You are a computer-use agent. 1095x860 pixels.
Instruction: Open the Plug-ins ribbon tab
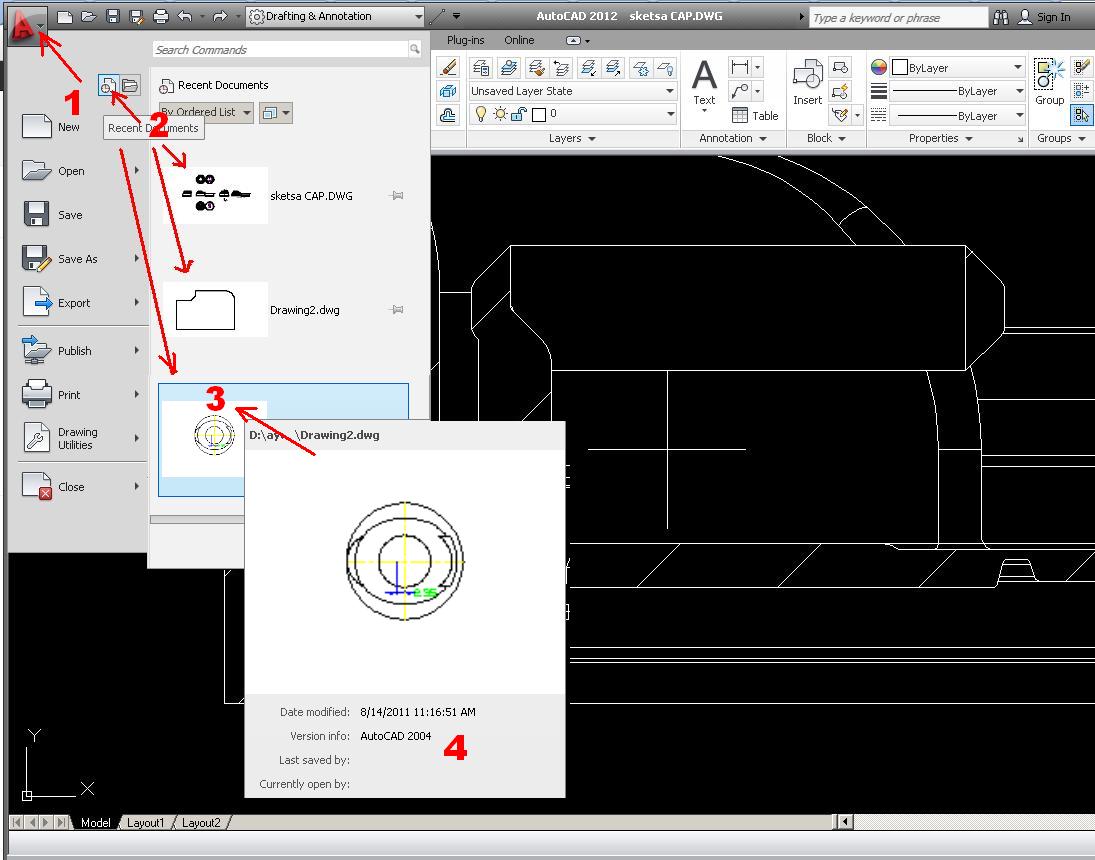[465, 40]
